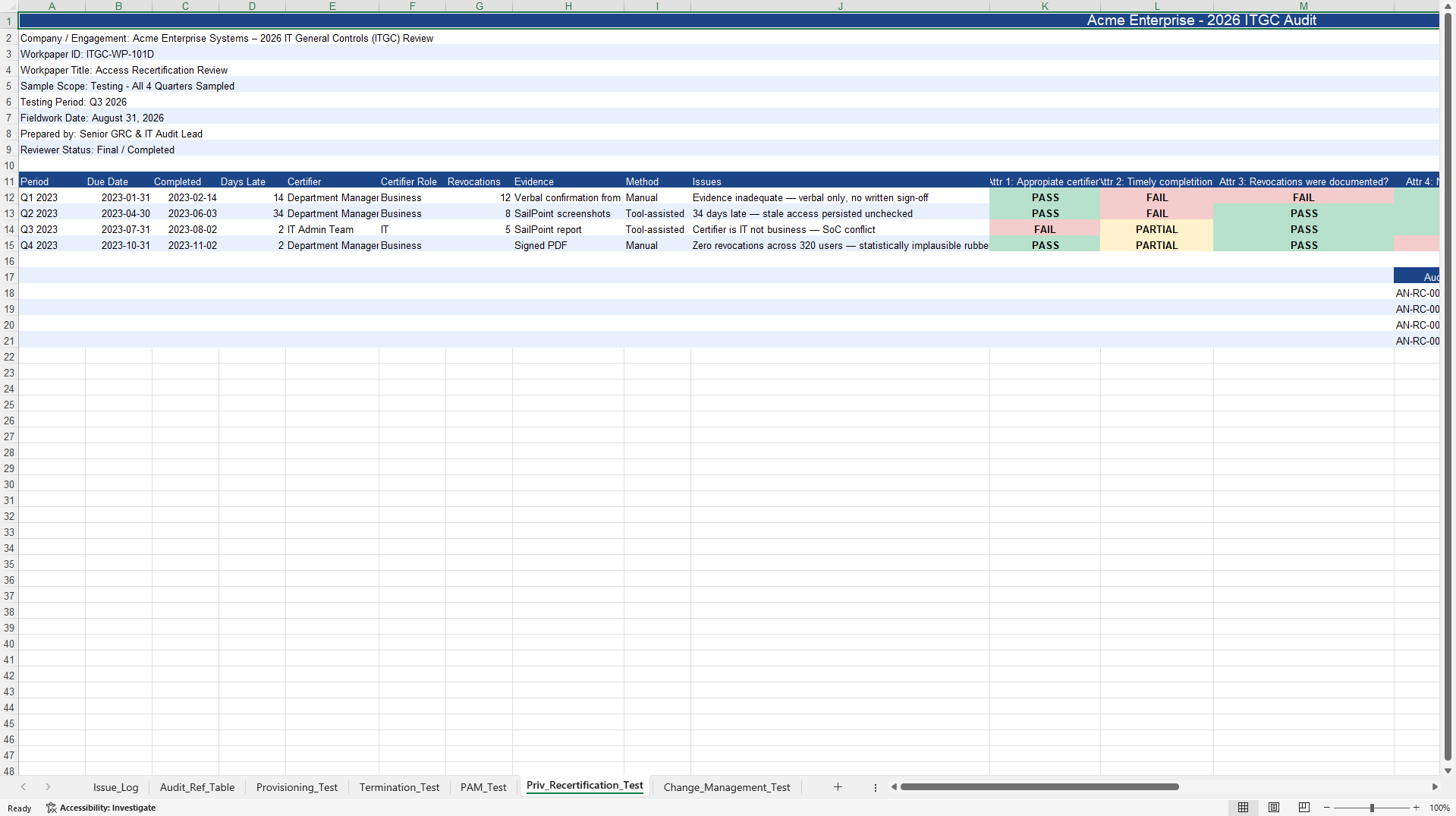Go to next sheet tab arrow
The height and width of the screenshot is (816, 1456).
[x=48, y=787]
